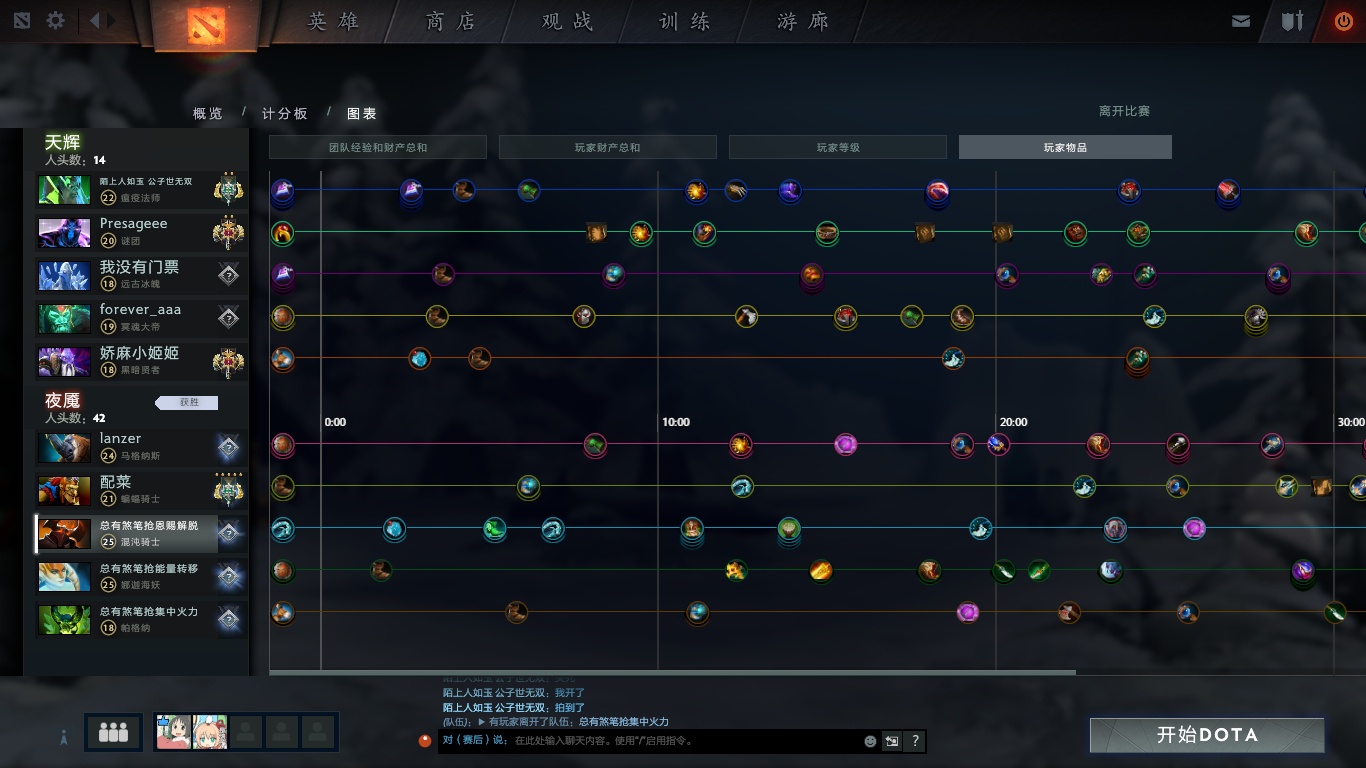Click the 离开比赛 link
Image resolution: width=1366 pixels, height=768 pixels.
point(1124,111)
